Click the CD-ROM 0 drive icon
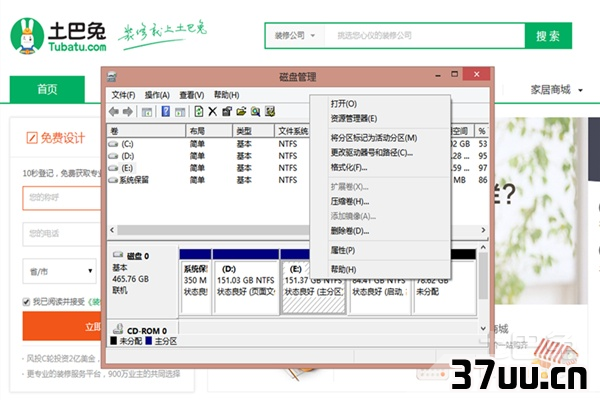The width and height of the screenshot is (600, 400). [118, 329]
